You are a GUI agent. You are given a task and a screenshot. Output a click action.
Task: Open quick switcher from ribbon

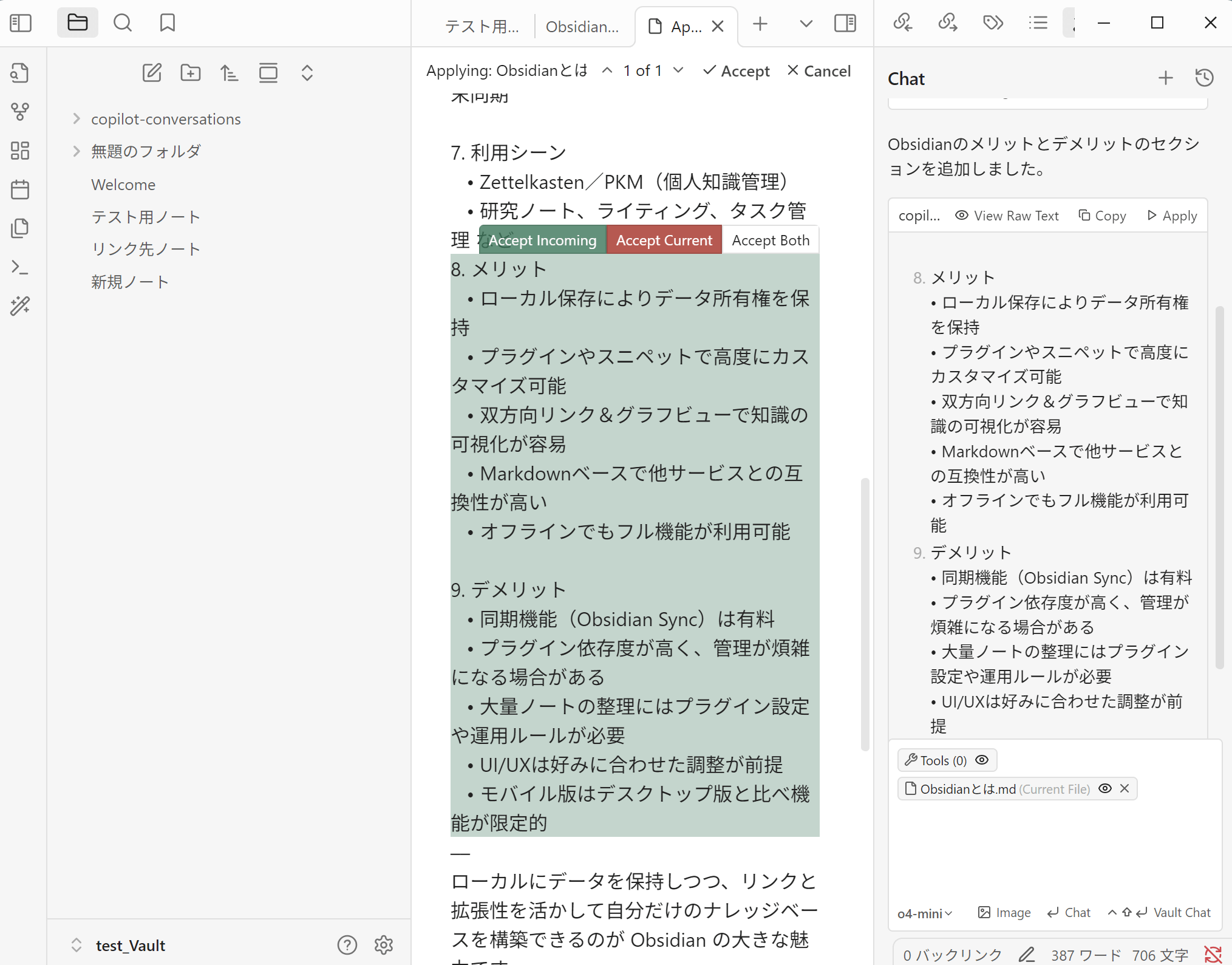click(x=20, y=73)
